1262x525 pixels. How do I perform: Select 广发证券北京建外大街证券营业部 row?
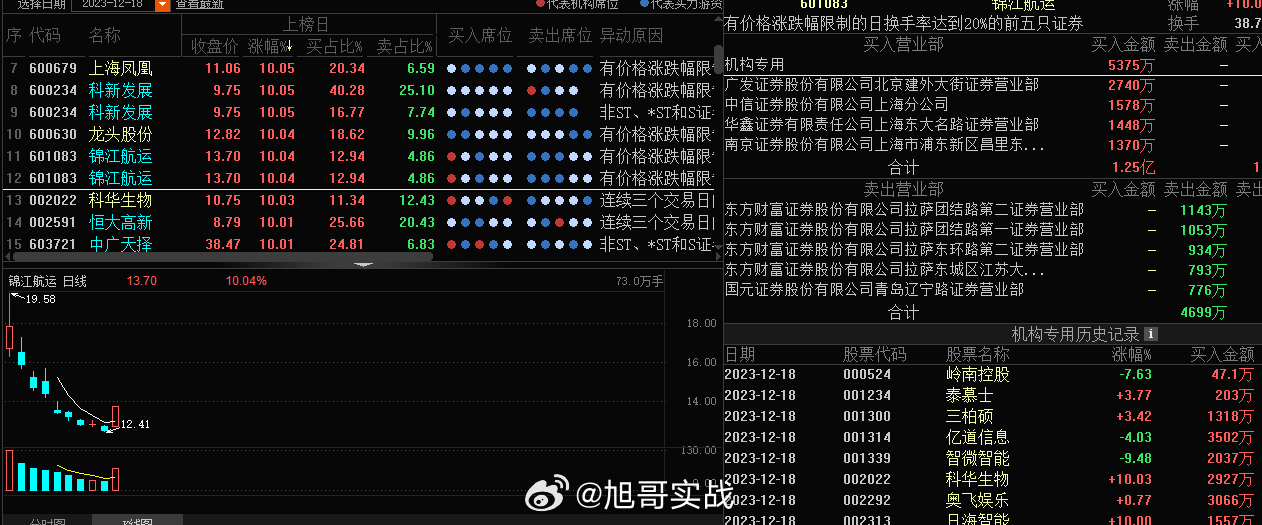tap(991, 84)
